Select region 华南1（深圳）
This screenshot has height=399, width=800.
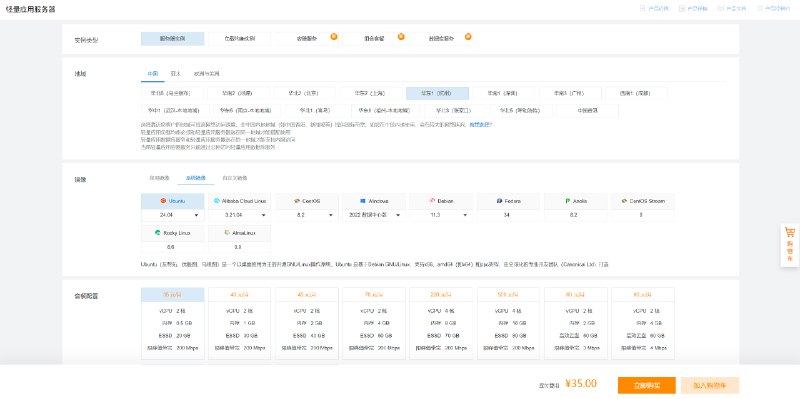click(x=503, y=93)
